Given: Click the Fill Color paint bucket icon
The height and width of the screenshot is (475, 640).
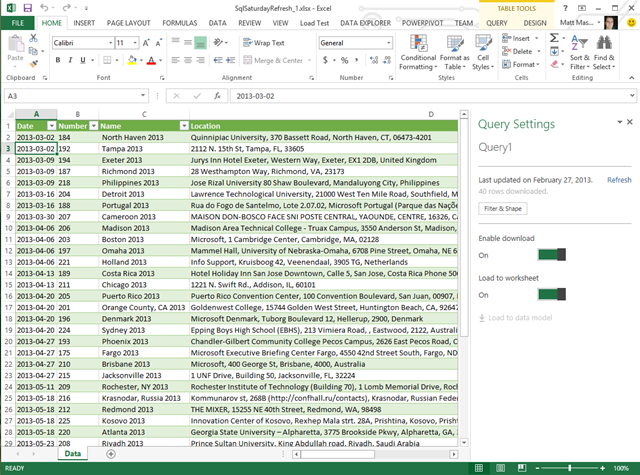Looking at the screenshot, I should click(132, 60).
